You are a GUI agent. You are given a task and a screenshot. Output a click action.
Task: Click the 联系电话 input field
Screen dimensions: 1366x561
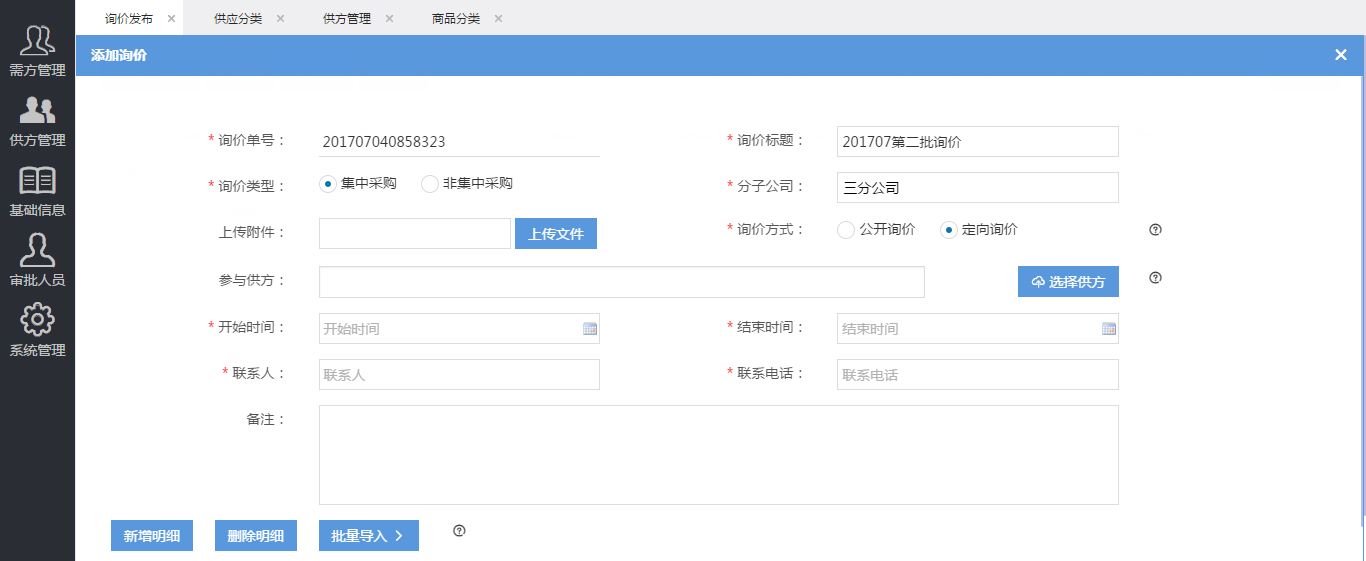pos(977,375)
